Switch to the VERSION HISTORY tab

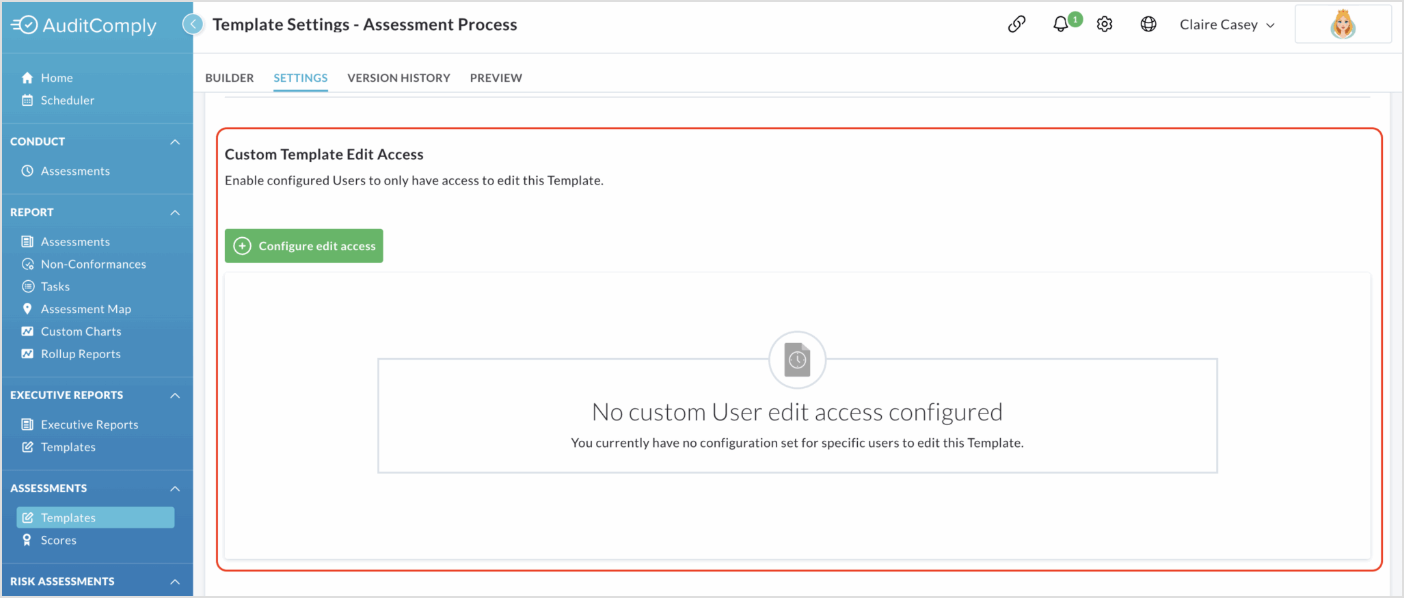(399, 78)
